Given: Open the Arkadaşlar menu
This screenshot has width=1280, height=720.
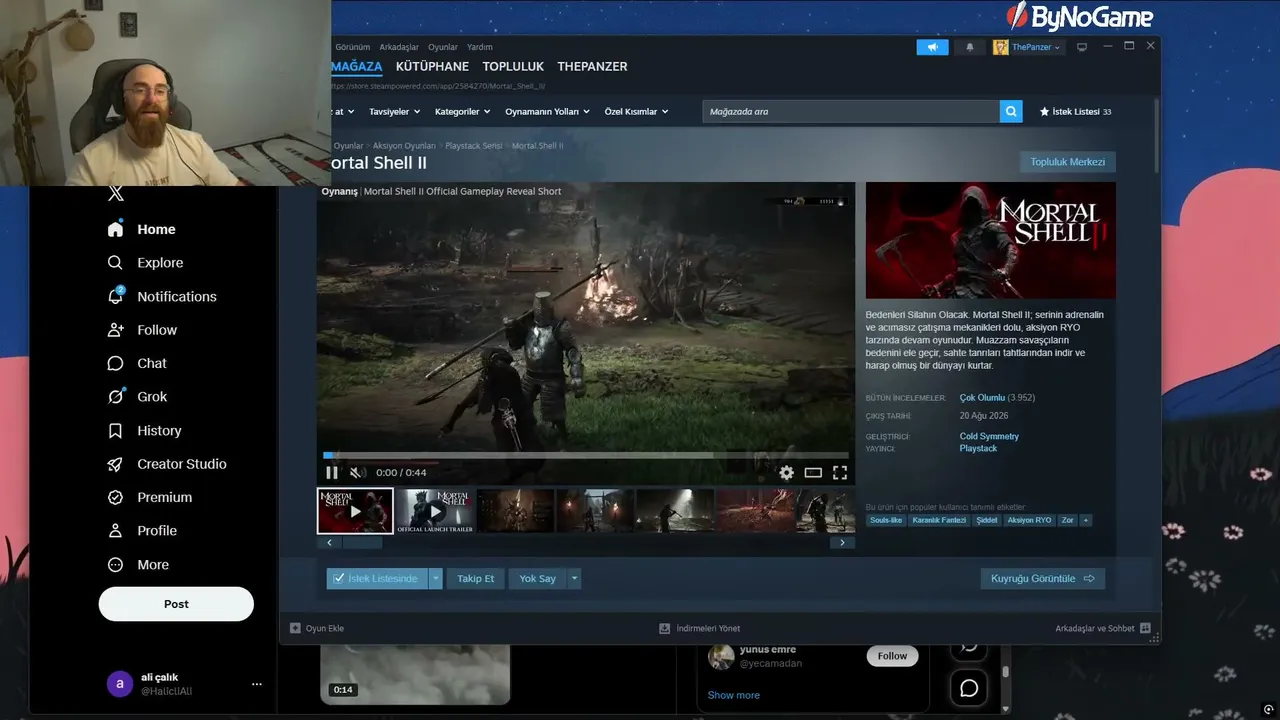Looking at the screenshot, I should click(x=399, y=47).
